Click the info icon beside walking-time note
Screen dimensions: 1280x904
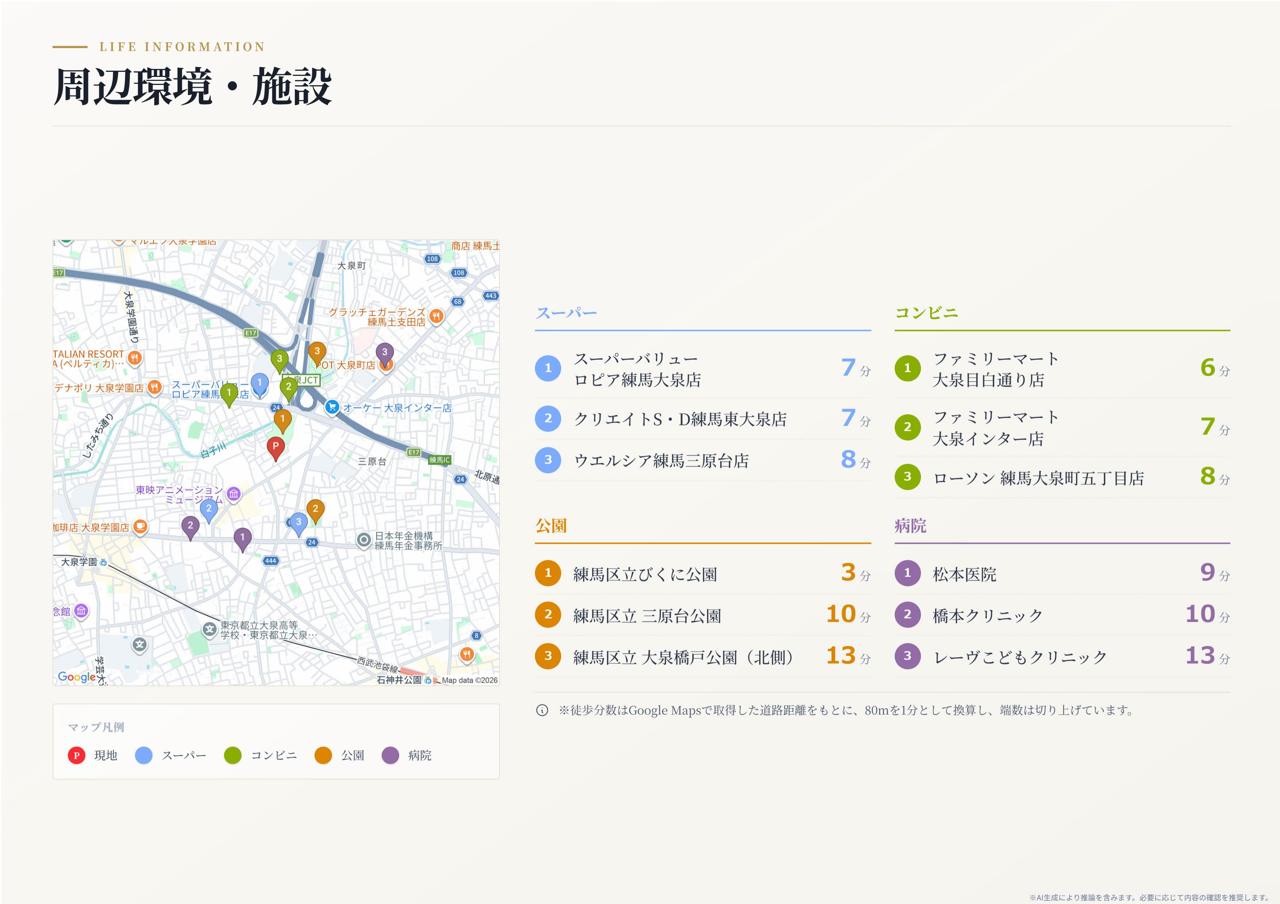[542, 710]
